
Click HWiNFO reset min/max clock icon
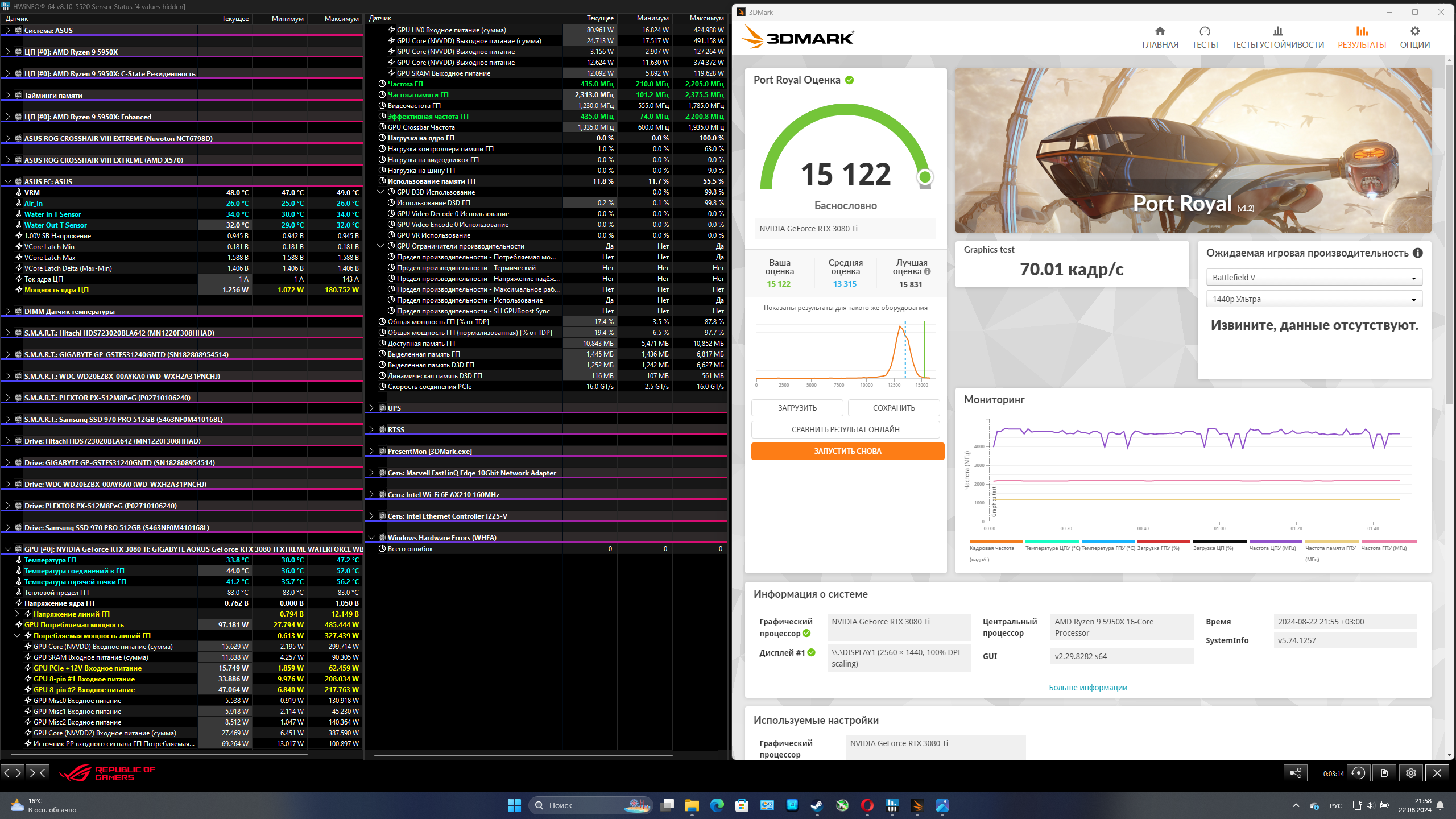(x=1358, y=773)
